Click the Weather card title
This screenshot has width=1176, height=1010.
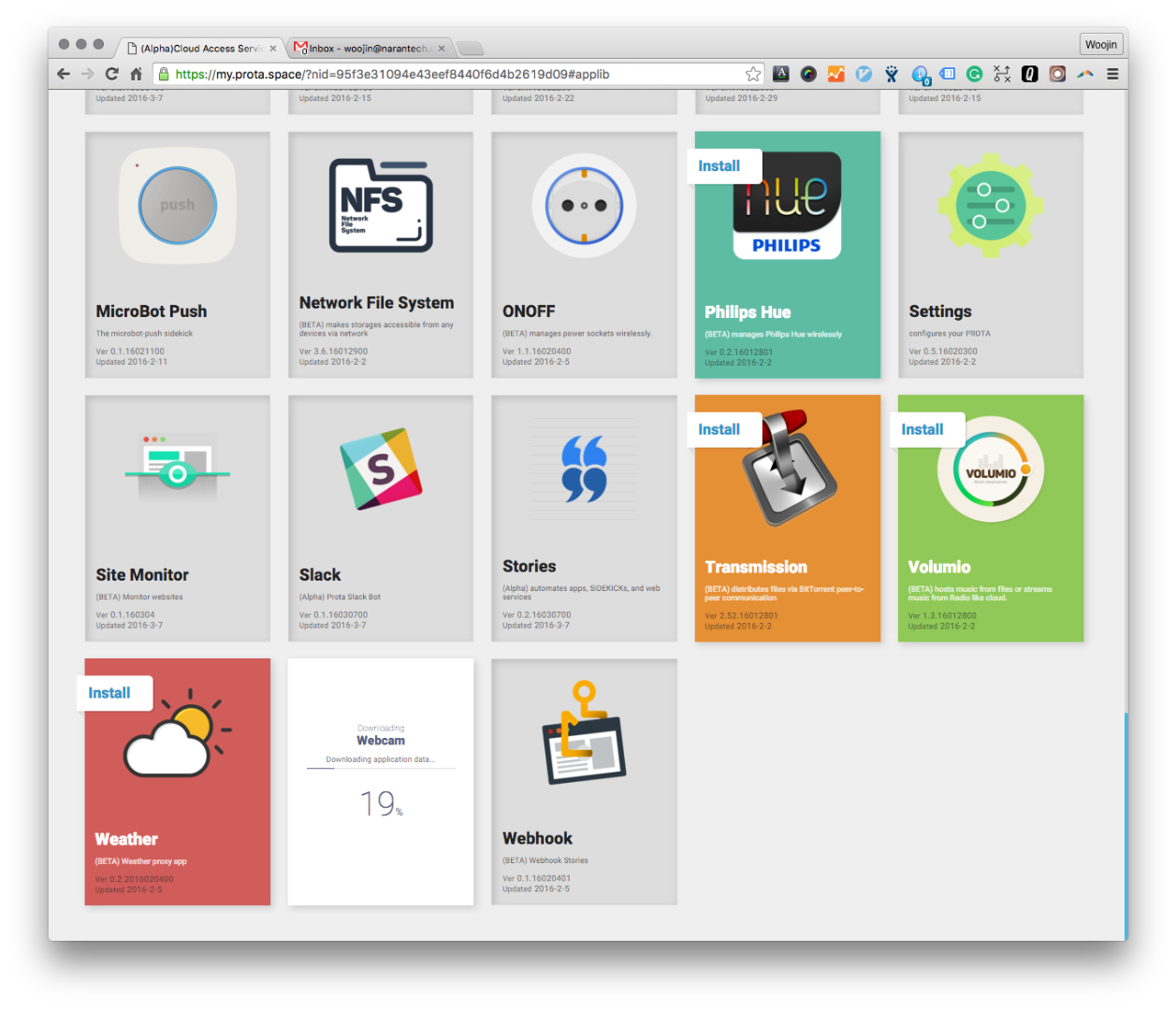[x=126, y=840]
